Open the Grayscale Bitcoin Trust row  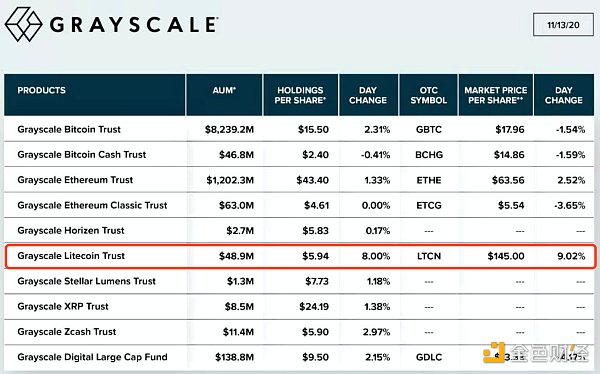(299, 129)
